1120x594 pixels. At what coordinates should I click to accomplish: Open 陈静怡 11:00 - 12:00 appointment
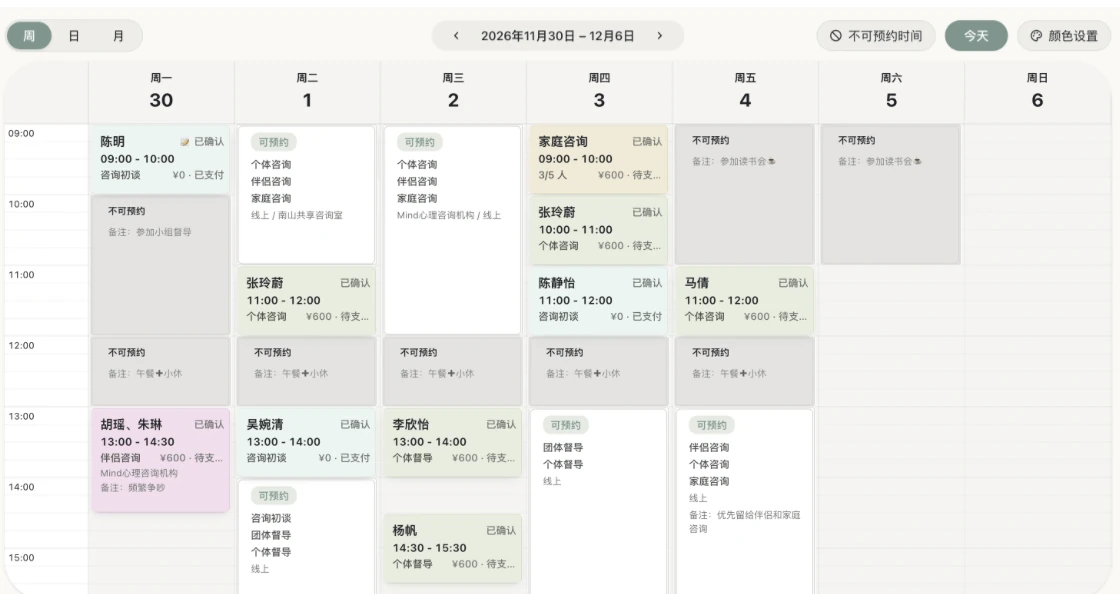click(x=599, y=301)
